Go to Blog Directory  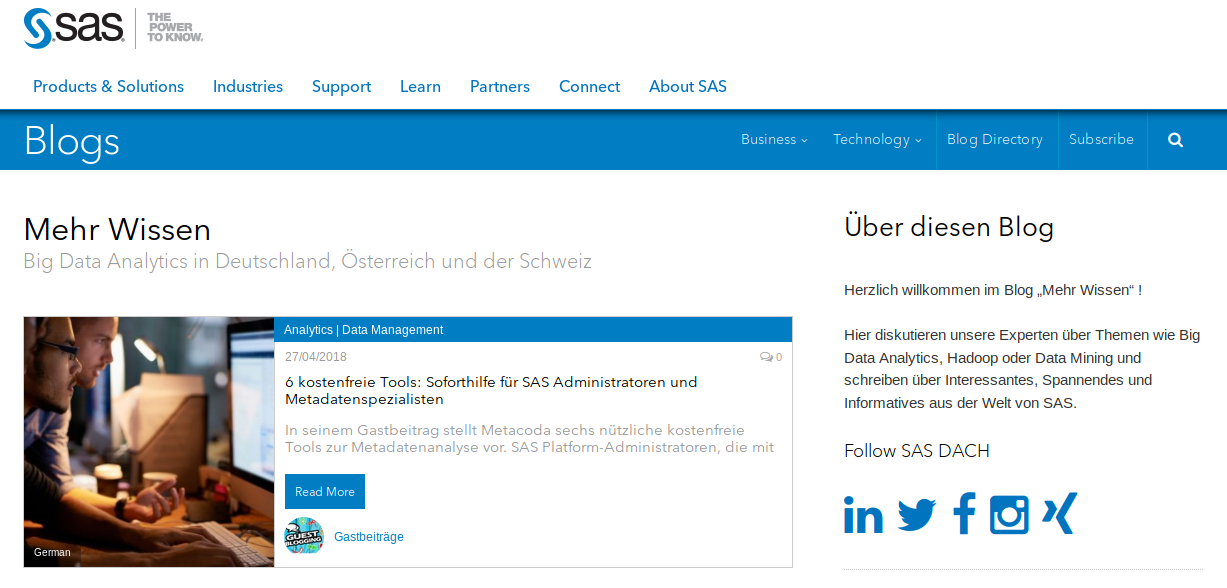(x=995, y=140)
